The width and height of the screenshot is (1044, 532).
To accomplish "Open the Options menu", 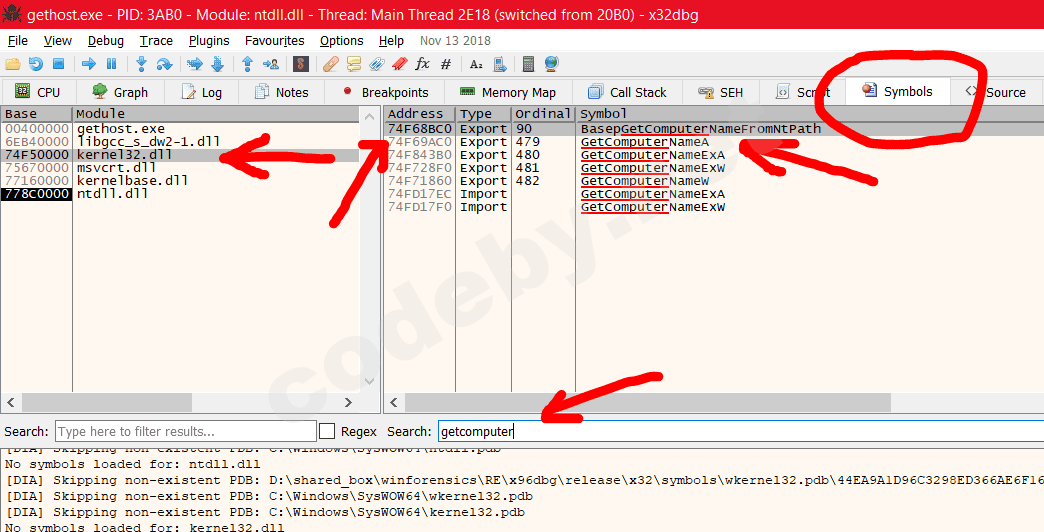I will (342, 41).
